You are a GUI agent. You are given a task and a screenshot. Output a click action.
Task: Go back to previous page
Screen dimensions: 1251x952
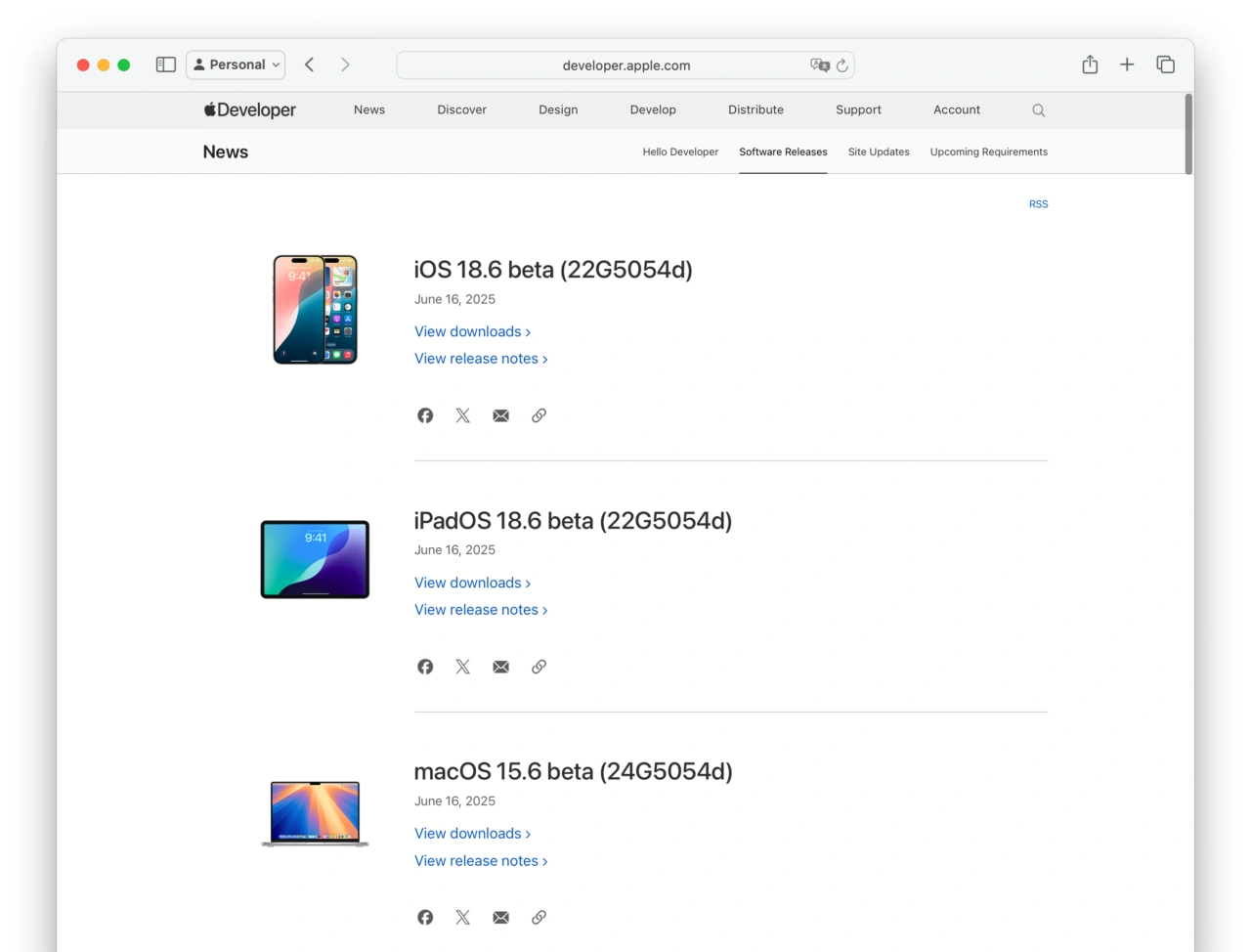pyautogui.click(x=310, y=65)
